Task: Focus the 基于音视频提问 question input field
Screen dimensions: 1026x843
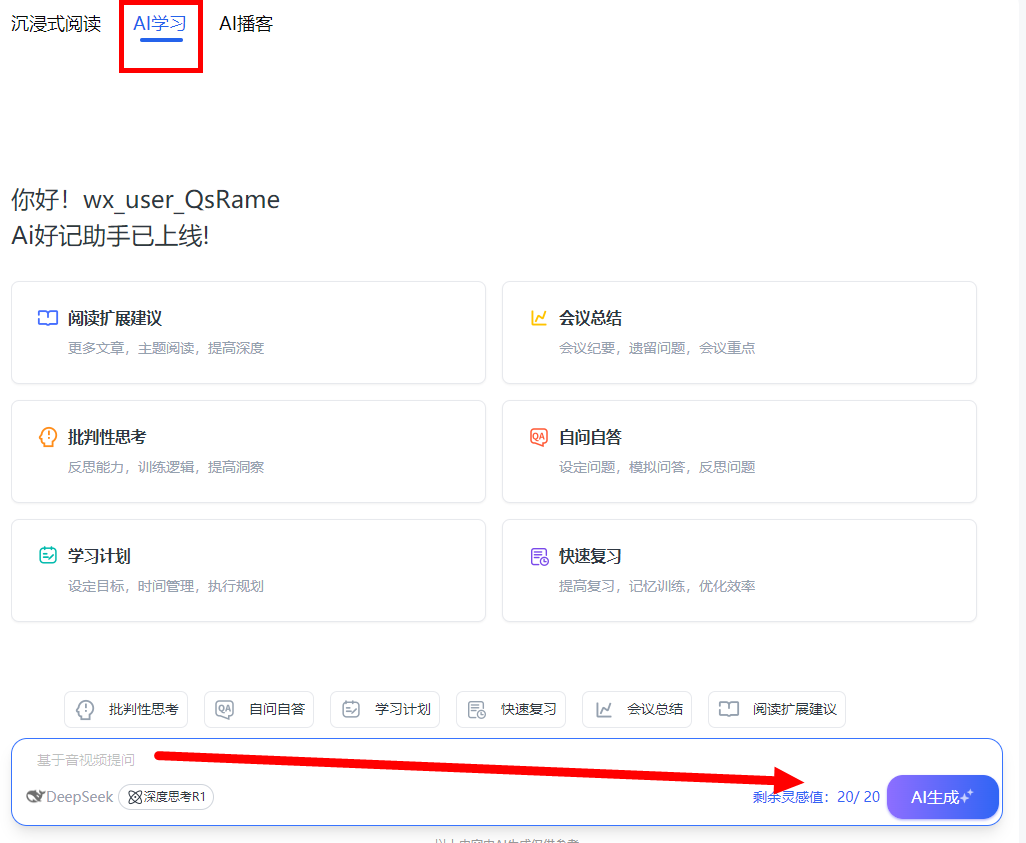Action: [400, 760]
